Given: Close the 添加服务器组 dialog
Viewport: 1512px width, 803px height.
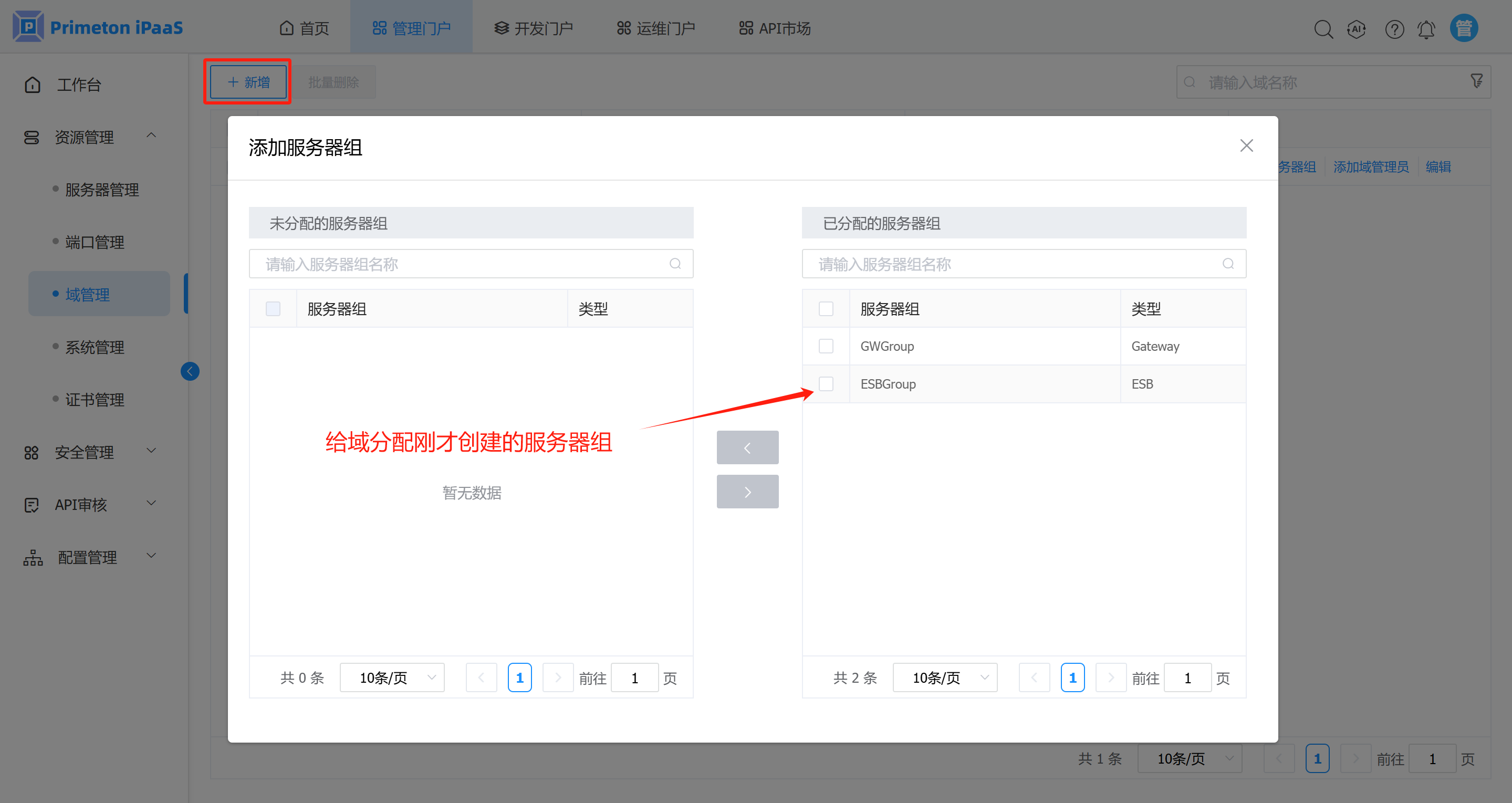Looking at the screenshot, I should (x=1246, y=145).
